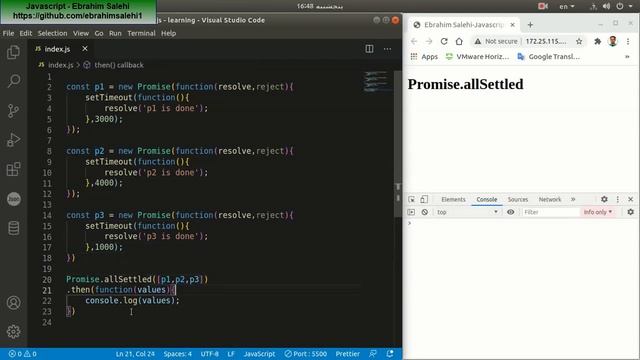
Task: Click the Ln 21, Col 24 status item
Action: pyautogui.click(x=135, y=354)
